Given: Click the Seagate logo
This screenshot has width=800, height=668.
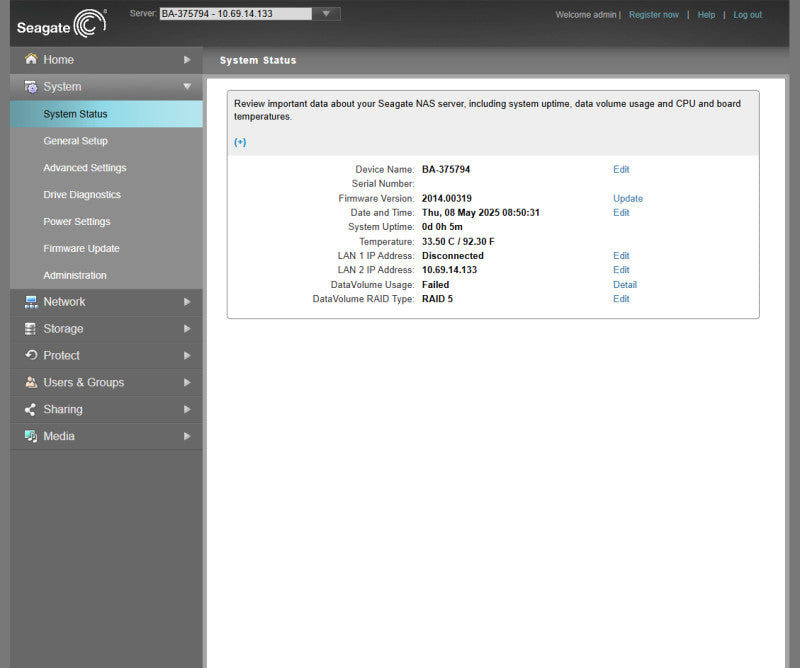Looking at the screenshot, I should (x=62, y=24).
